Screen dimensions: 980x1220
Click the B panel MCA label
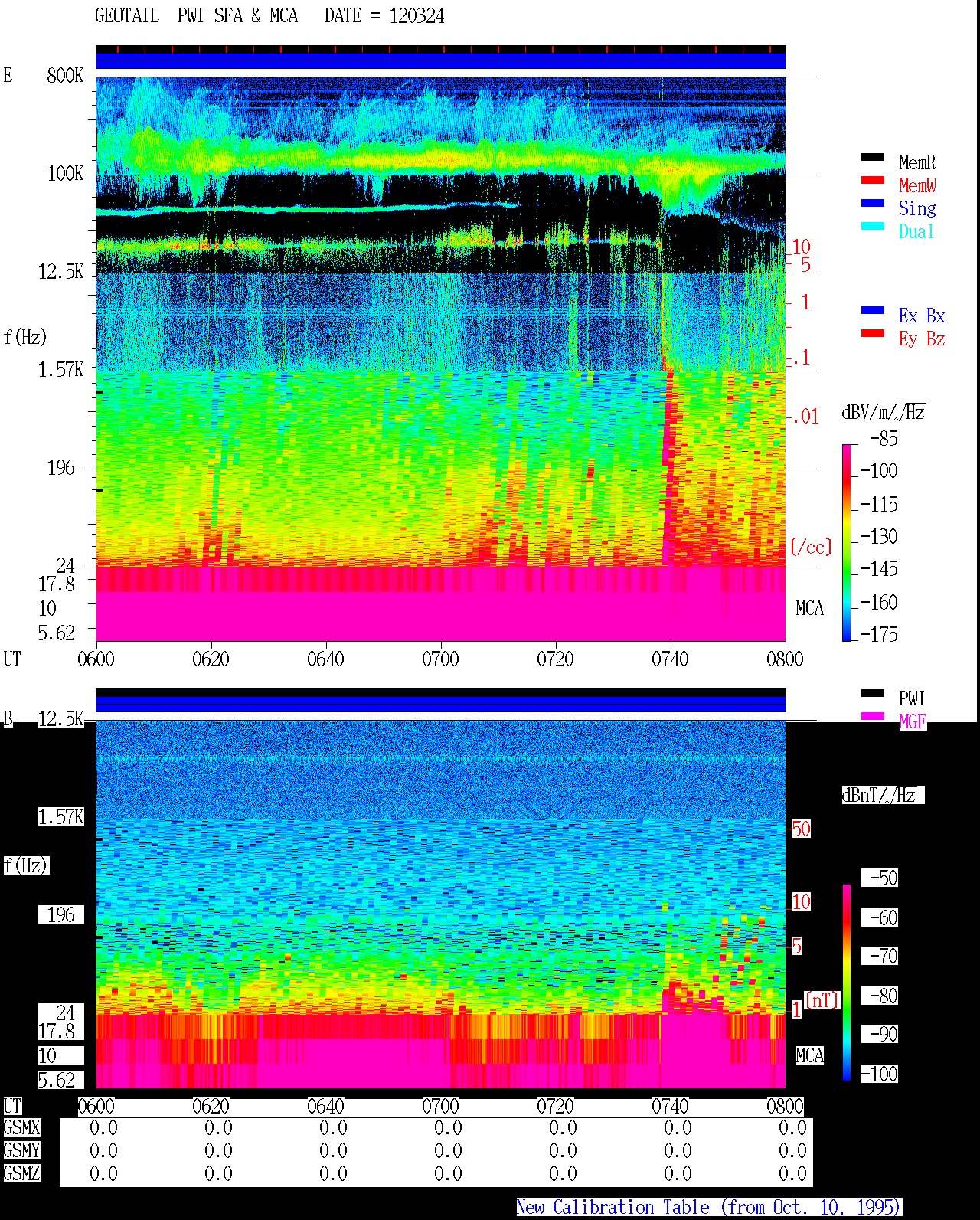coord(809,1055)
